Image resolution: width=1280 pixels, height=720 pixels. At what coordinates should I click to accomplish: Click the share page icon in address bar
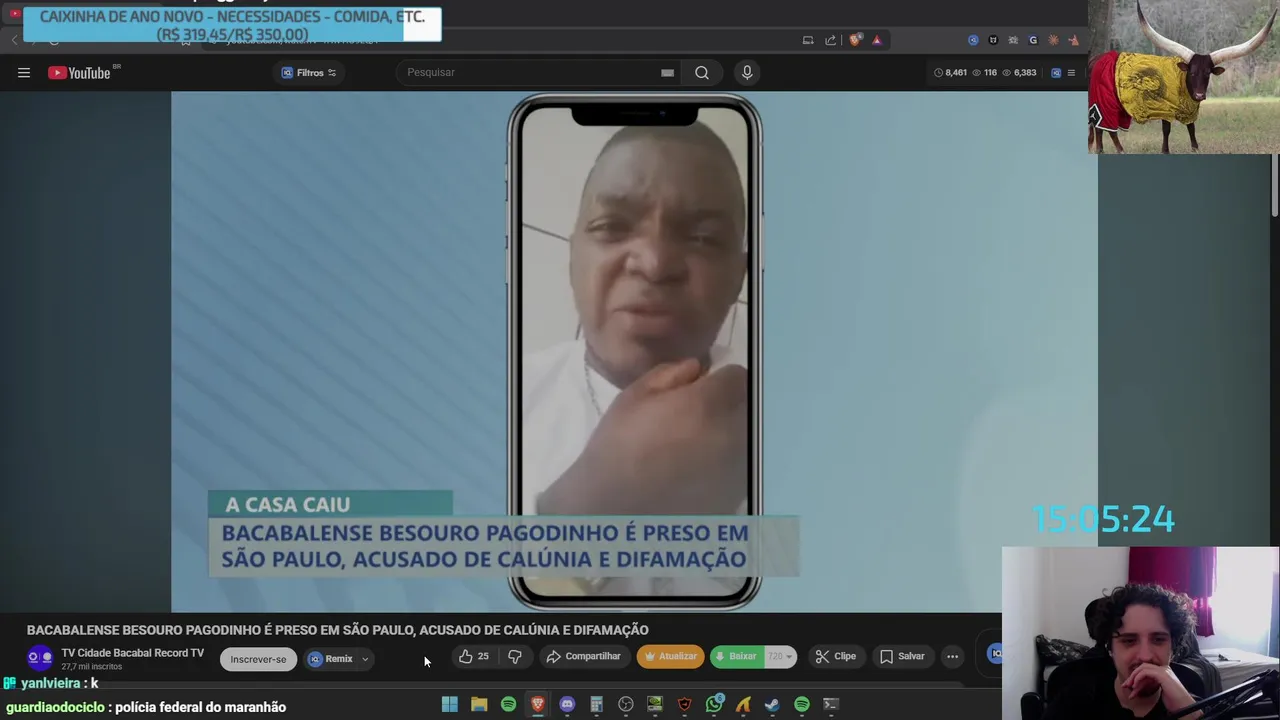click(x=831, y=40)
